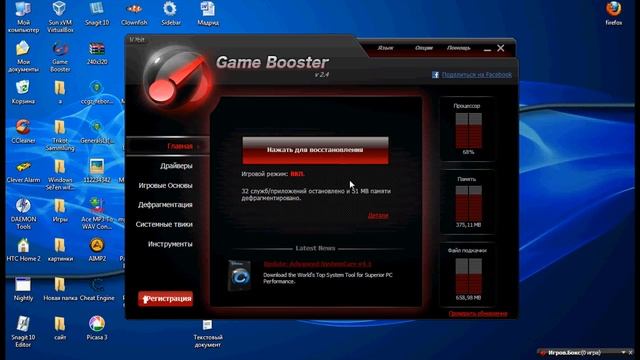This screenshot has height=360, width=640.
Task: Select the сайт folder icon
Action: tap(60, 328)
